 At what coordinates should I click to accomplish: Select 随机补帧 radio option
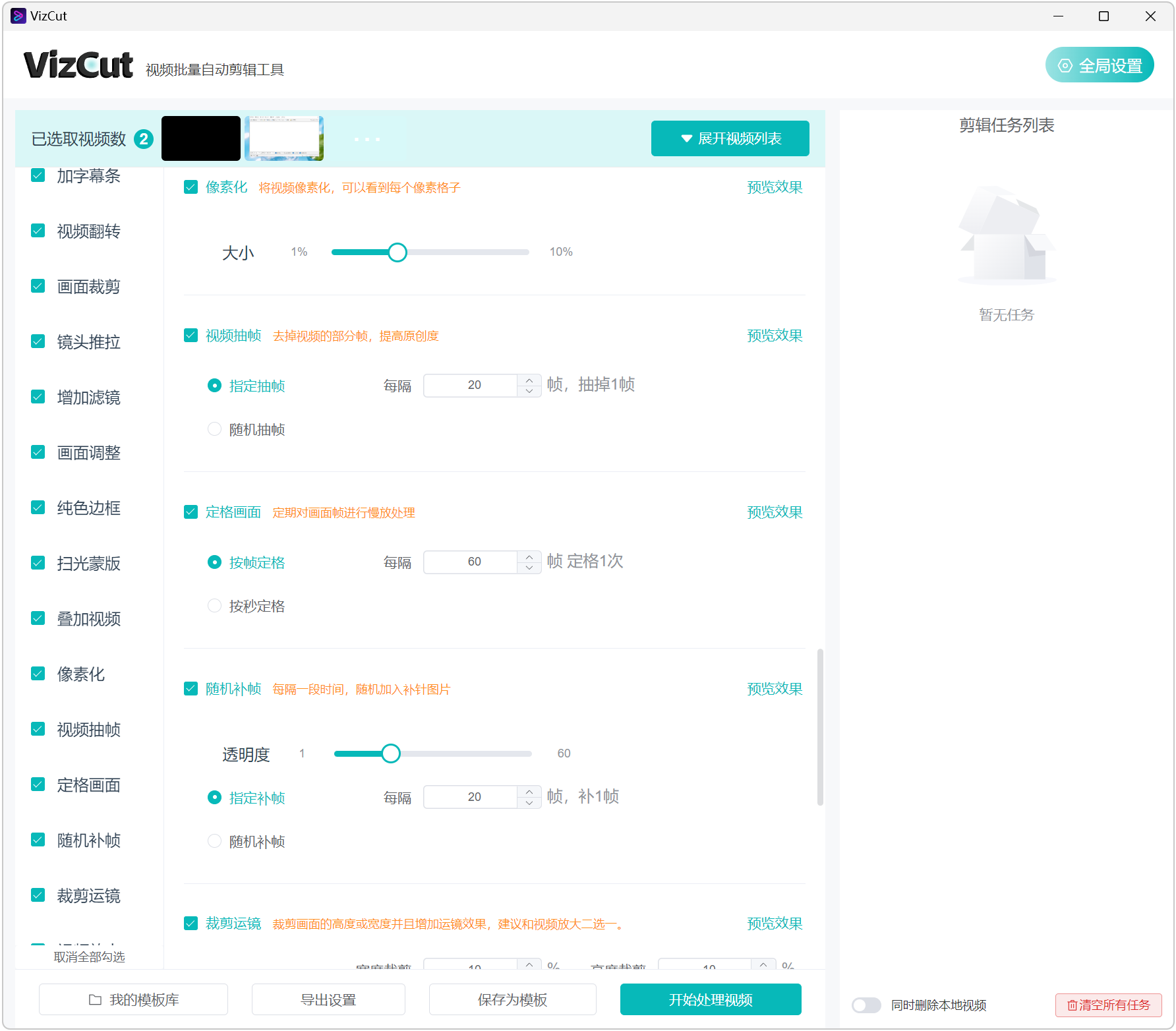(214, 841)
